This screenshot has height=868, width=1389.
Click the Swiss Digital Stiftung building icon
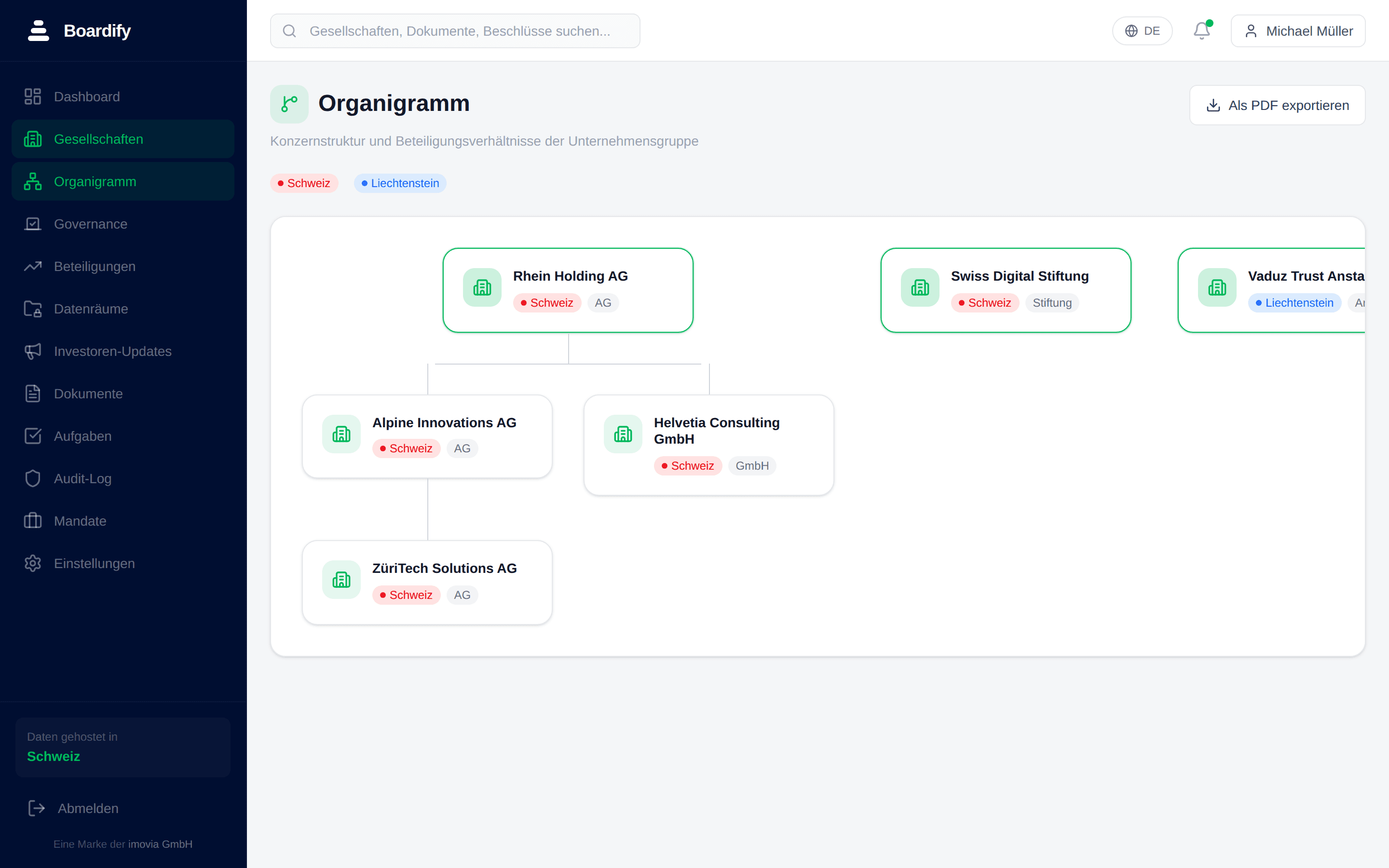920,287
